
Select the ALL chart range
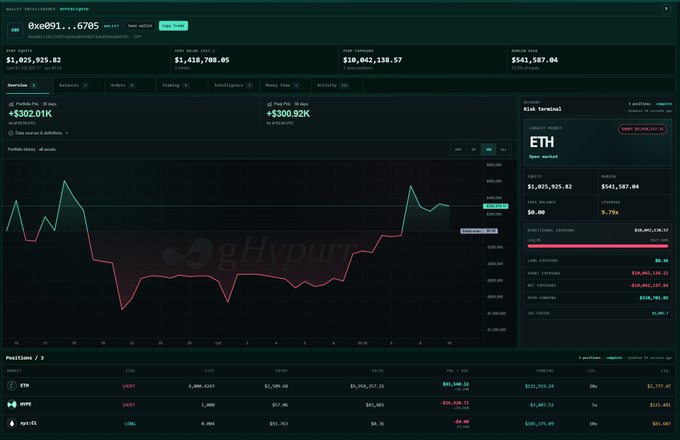click(503, 150)
